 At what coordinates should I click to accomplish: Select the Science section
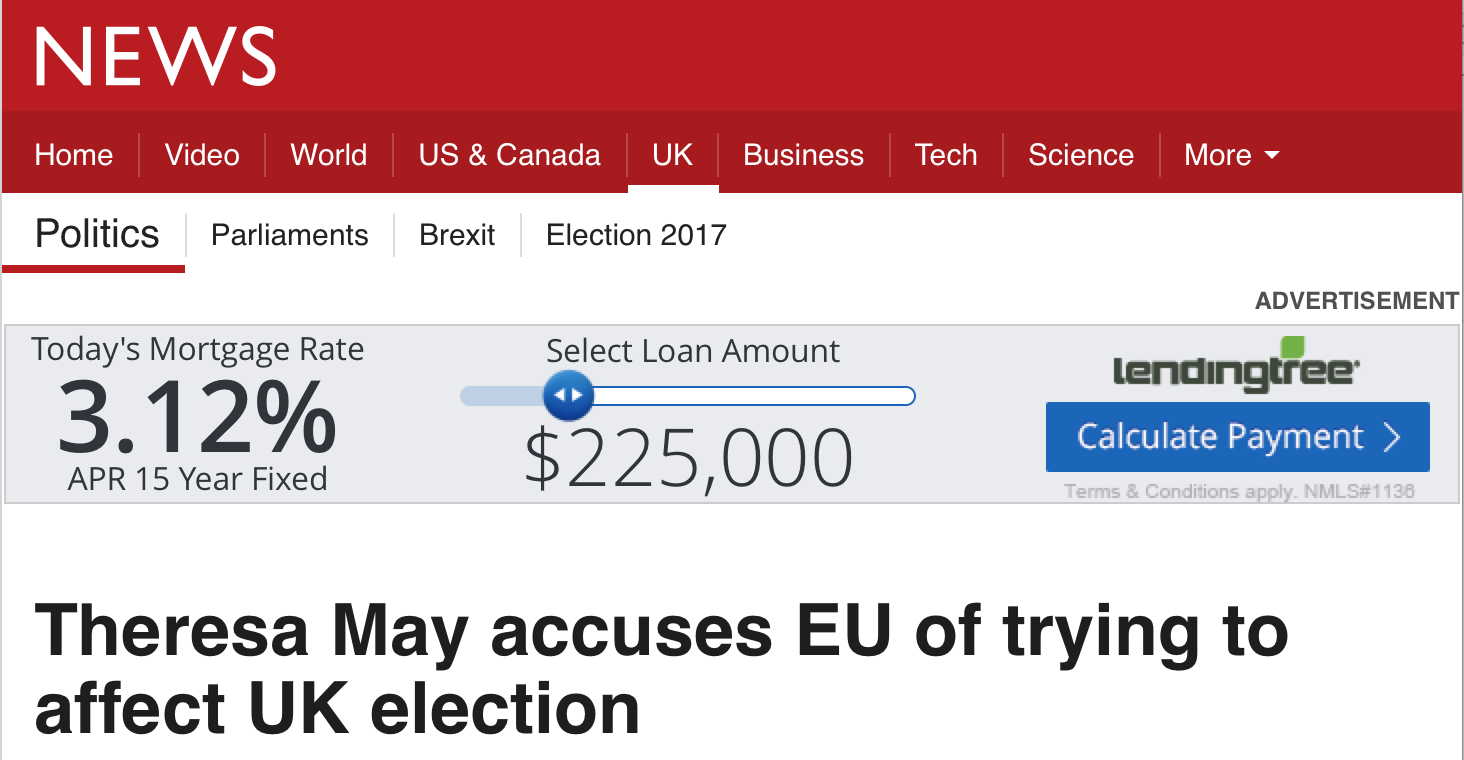click(x=1080, y=155)
